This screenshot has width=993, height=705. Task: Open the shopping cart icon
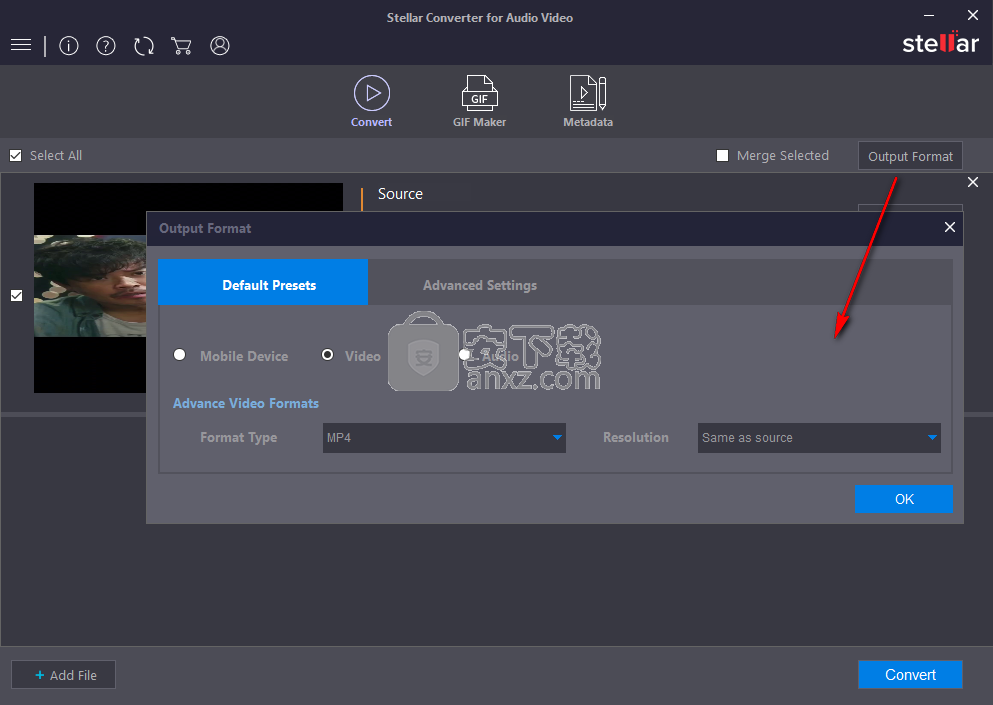coord(181,46)
